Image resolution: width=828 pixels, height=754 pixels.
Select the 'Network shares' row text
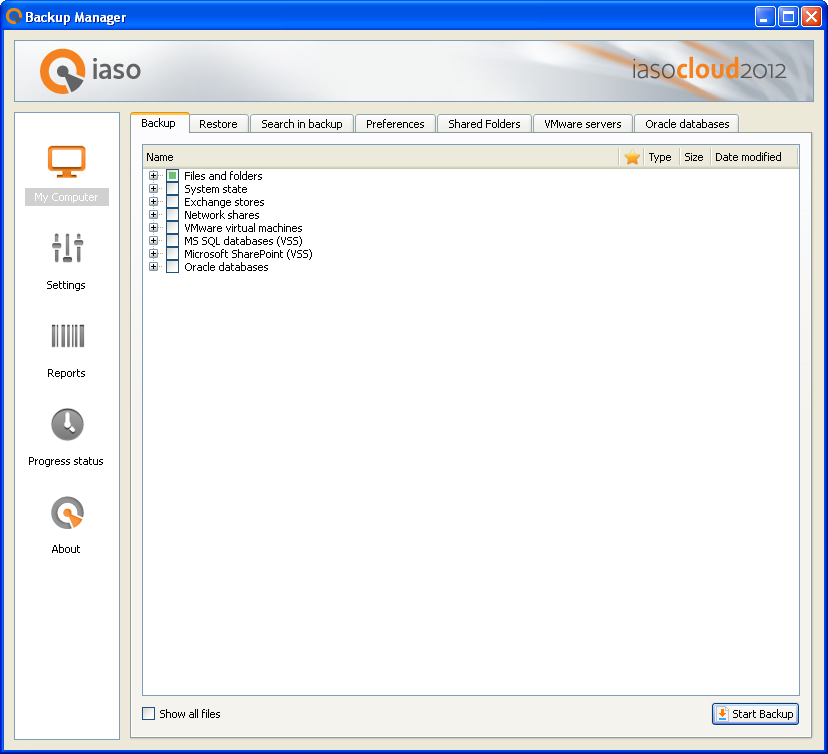pos(222,215)
